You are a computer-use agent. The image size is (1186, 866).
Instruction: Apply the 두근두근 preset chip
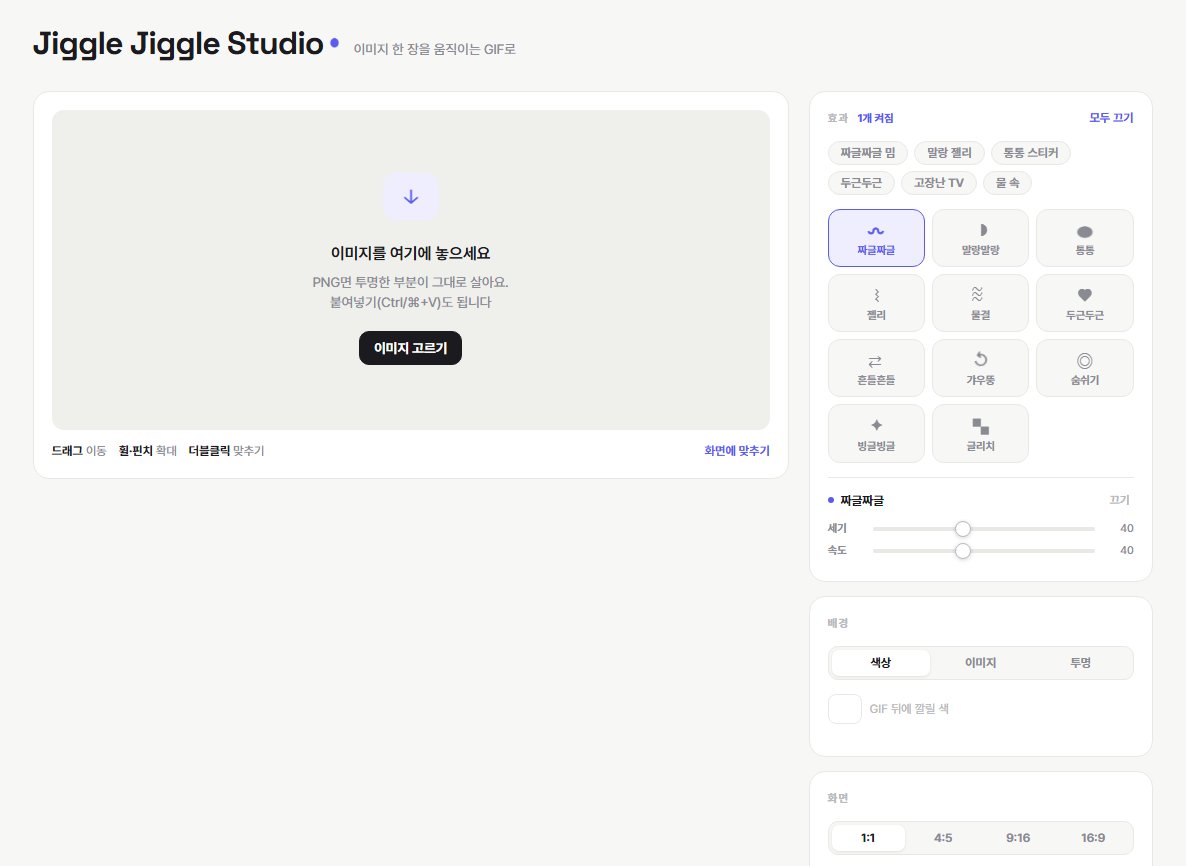[x=862, y=183]
